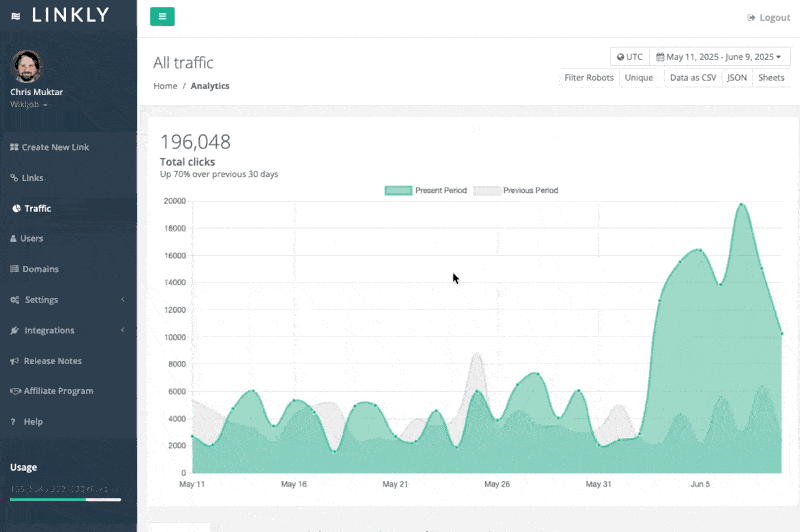
Task: Open the date range dropdown
Action: pyautogui.click(x=719, y=57)
